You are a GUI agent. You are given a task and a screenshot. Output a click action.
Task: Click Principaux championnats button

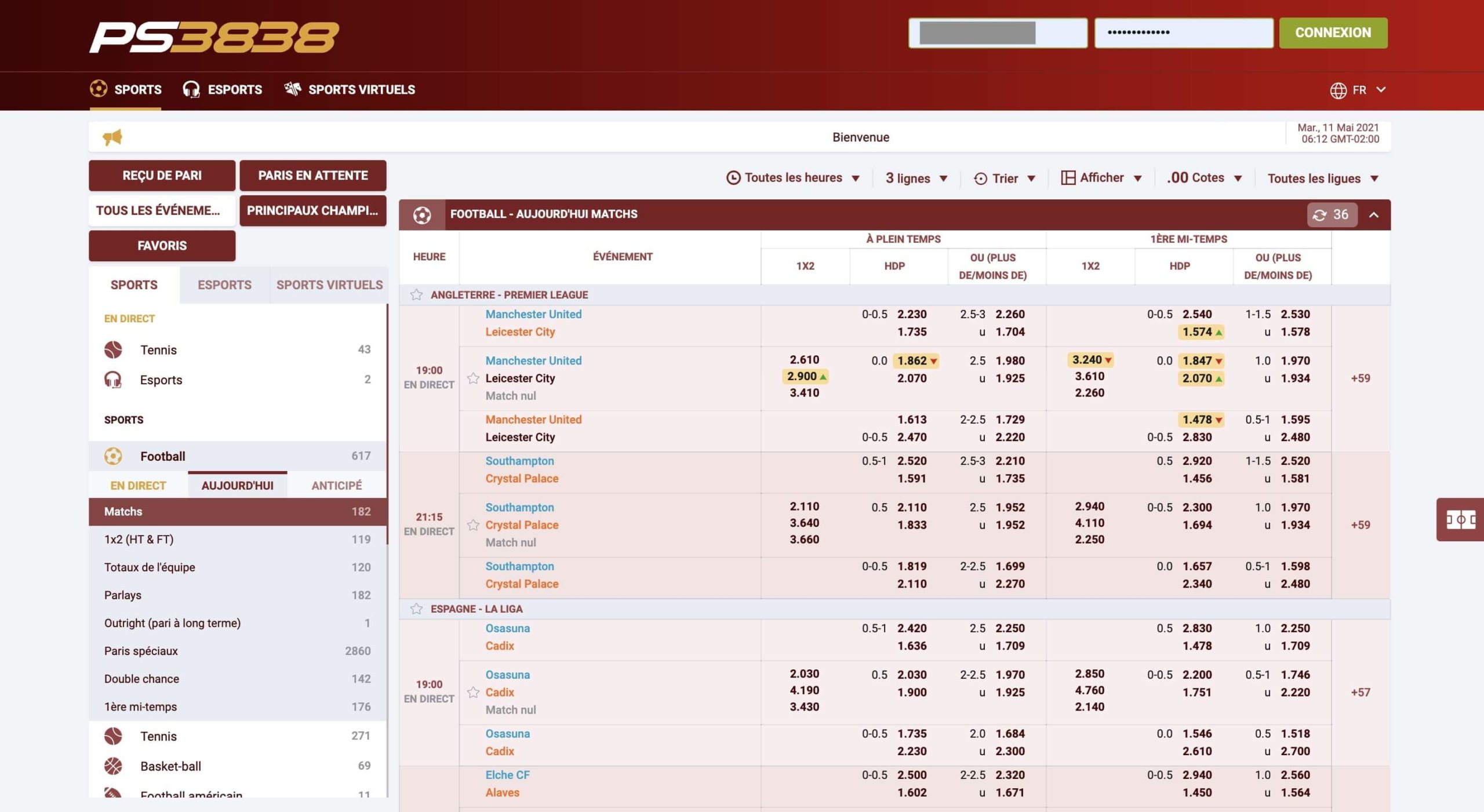pos(313,210)
